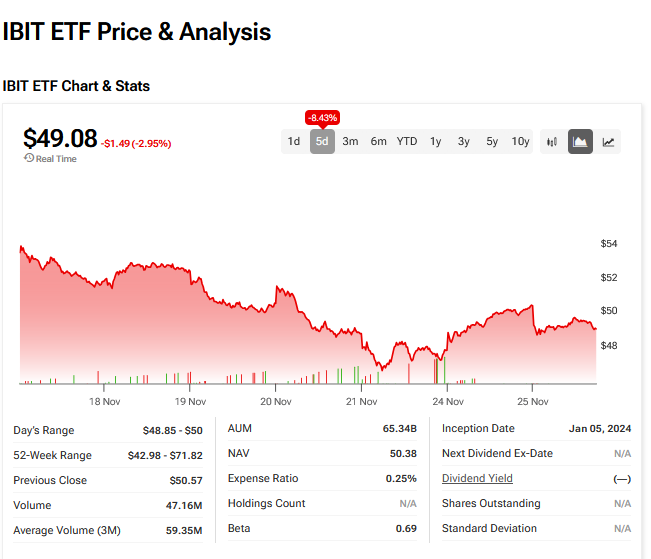Image resolution: width=651 pixels, height=559 pixels.
Task: Select the area chart type icon
Action: coord(580,142)
